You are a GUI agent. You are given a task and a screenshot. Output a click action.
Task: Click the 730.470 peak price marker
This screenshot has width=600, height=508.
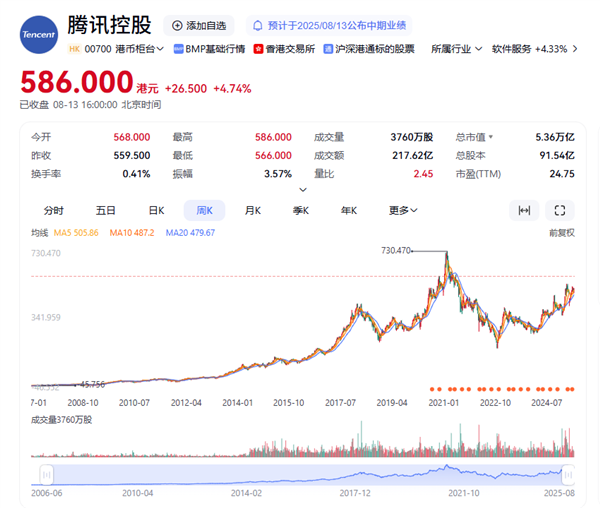tap(396, 250)
